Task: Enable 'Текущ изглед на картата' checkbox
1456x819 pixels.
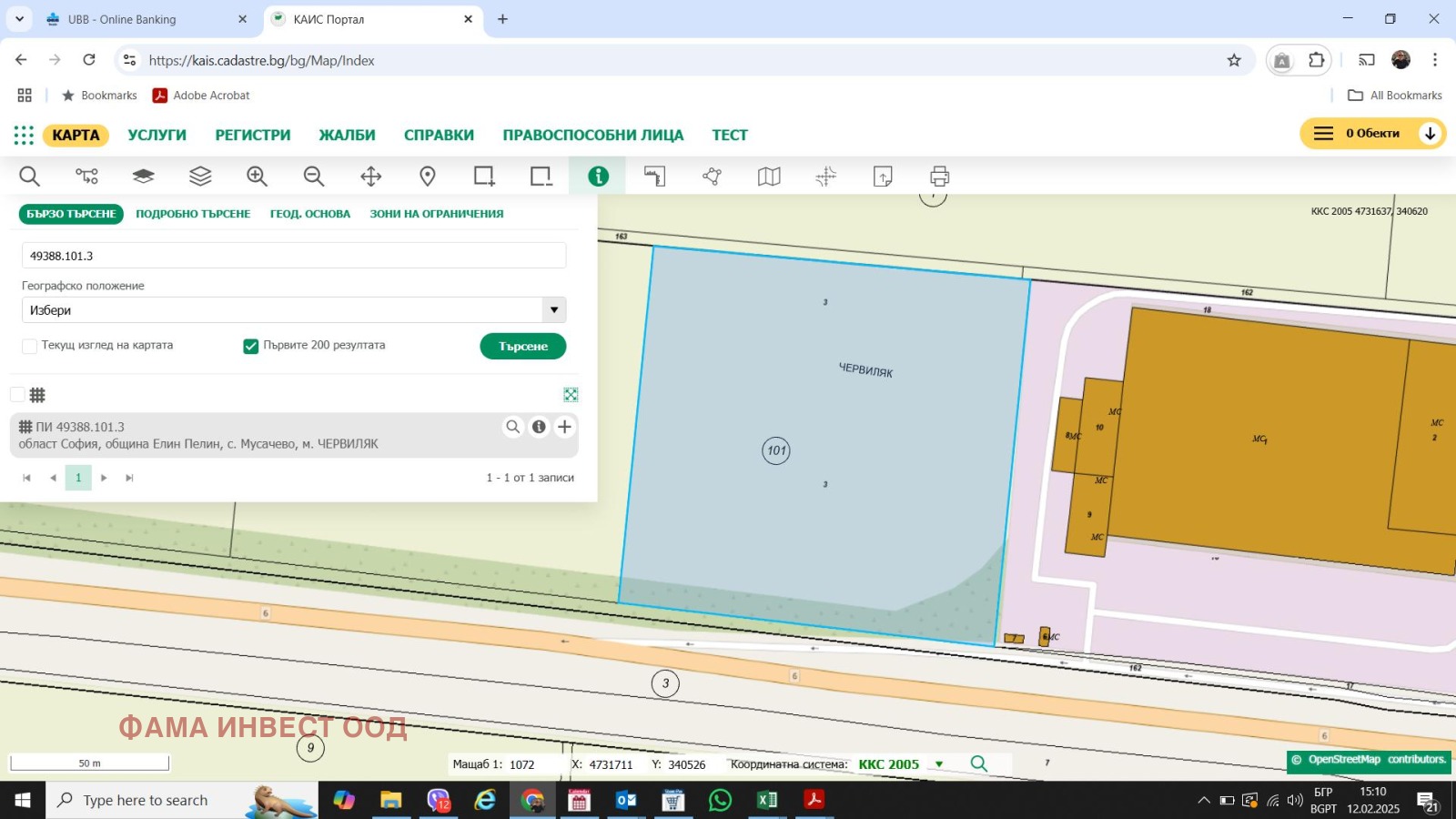Action: [30, 346]
